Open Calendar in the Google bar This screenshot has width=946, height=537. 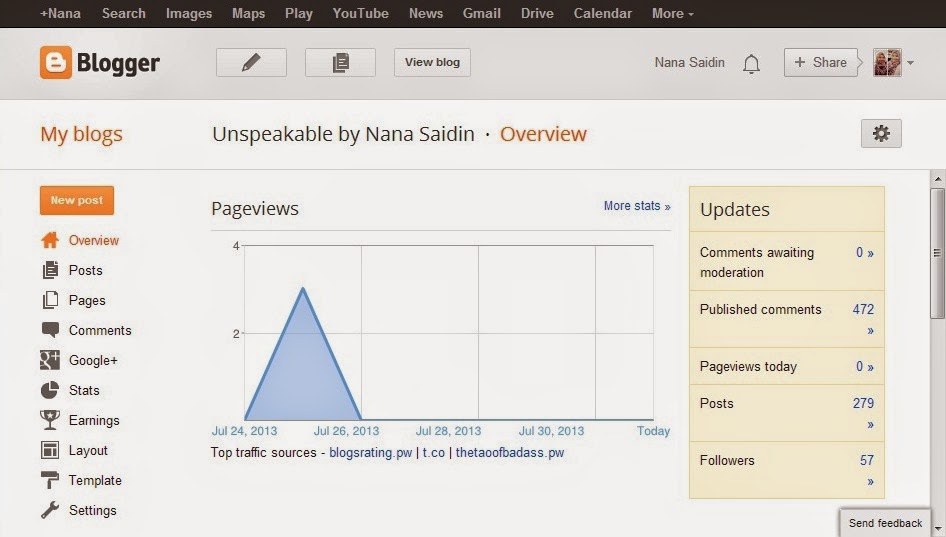click(603, 13)
